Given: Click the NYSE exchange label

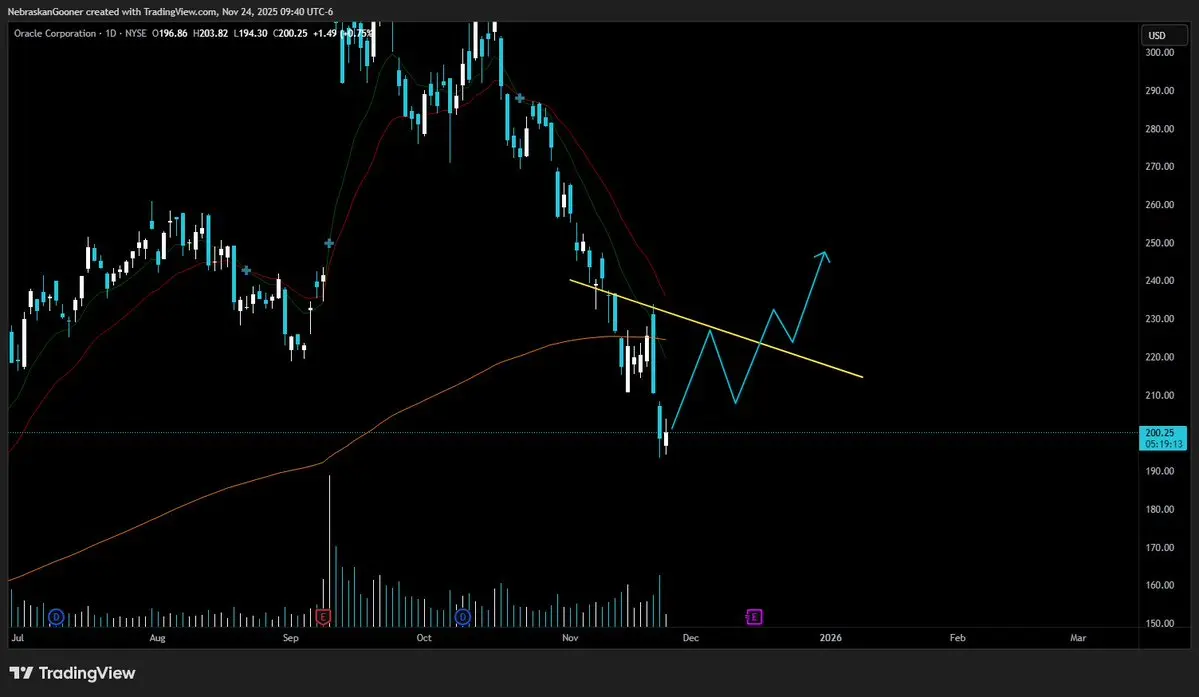Looking at the screenshot, I should click(135, 34).
